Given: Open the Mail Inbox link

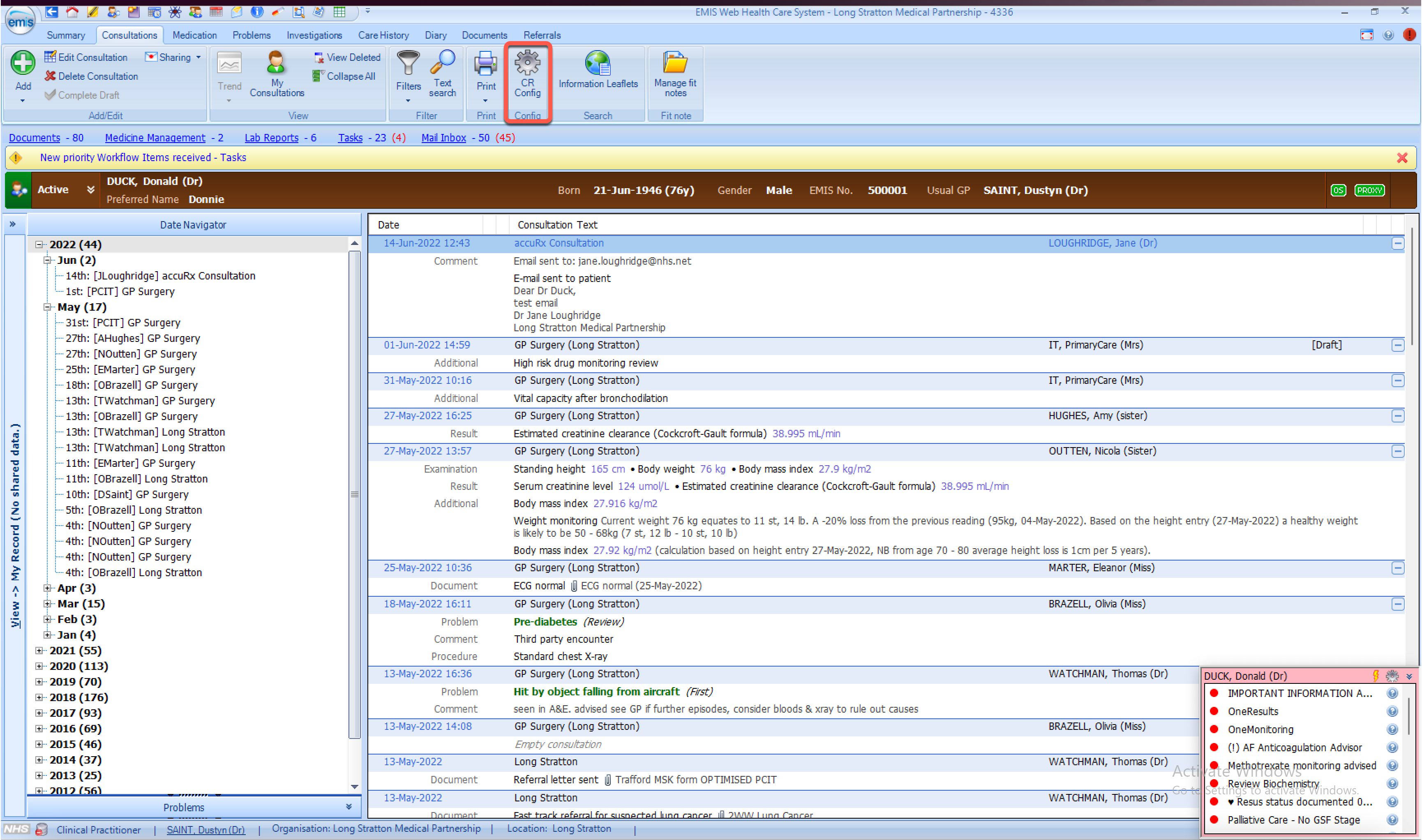Looking at the screenshot, I should [443, 138].
